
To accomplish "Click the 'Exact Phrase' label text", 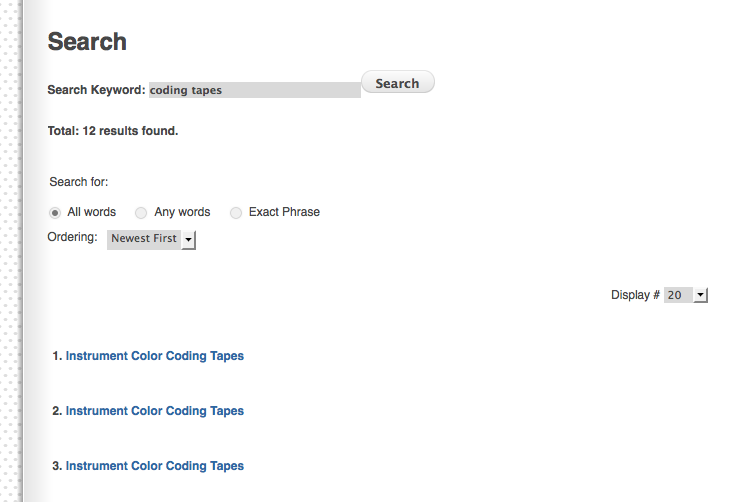I will (284, 212).
